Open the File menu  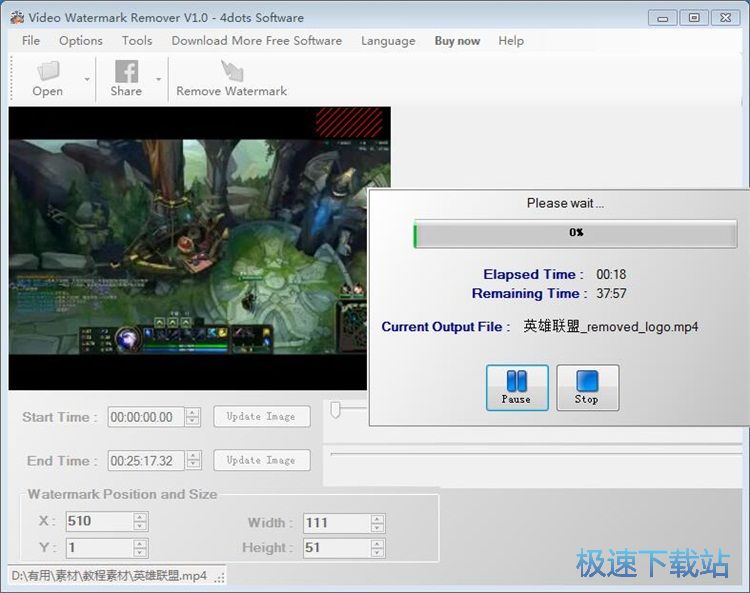click(x=31, y=41)
